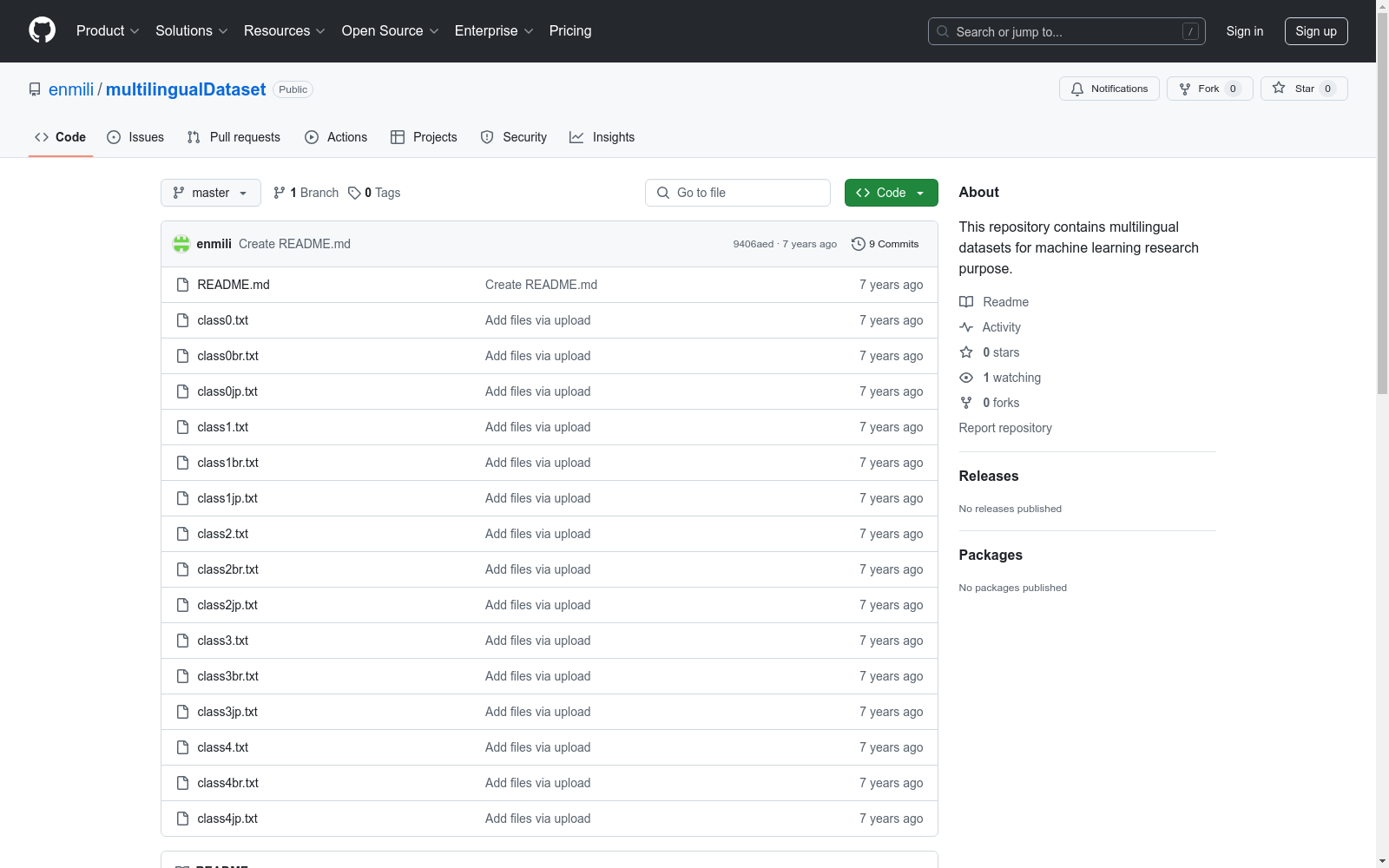Image resolution: width=1389 pixels, height=868 pixels.
Task: Click file icon for README.md
Action: [182, 285]
